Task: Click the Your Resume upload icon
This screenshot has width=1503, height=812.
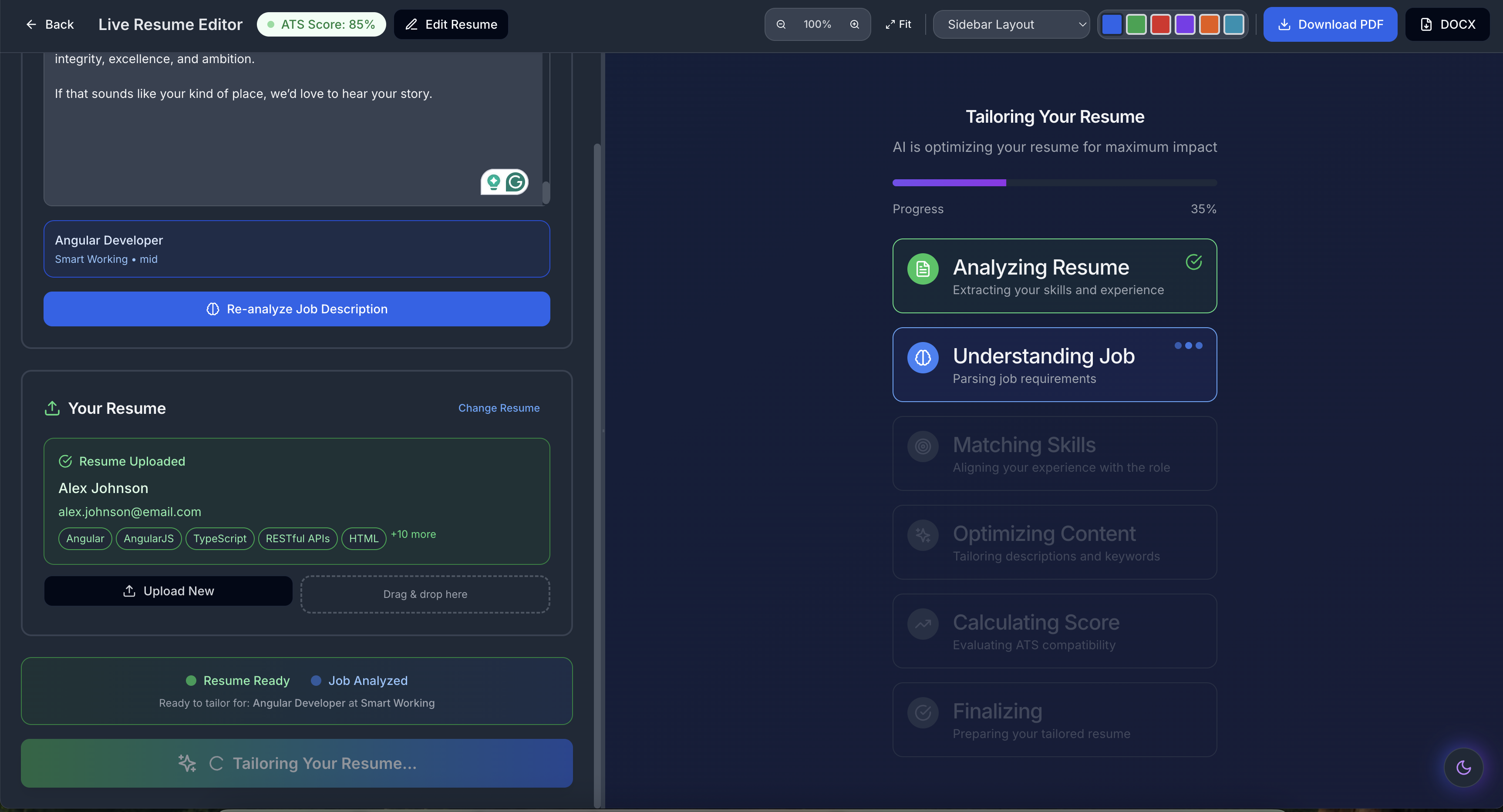Action: click(53, 408)
